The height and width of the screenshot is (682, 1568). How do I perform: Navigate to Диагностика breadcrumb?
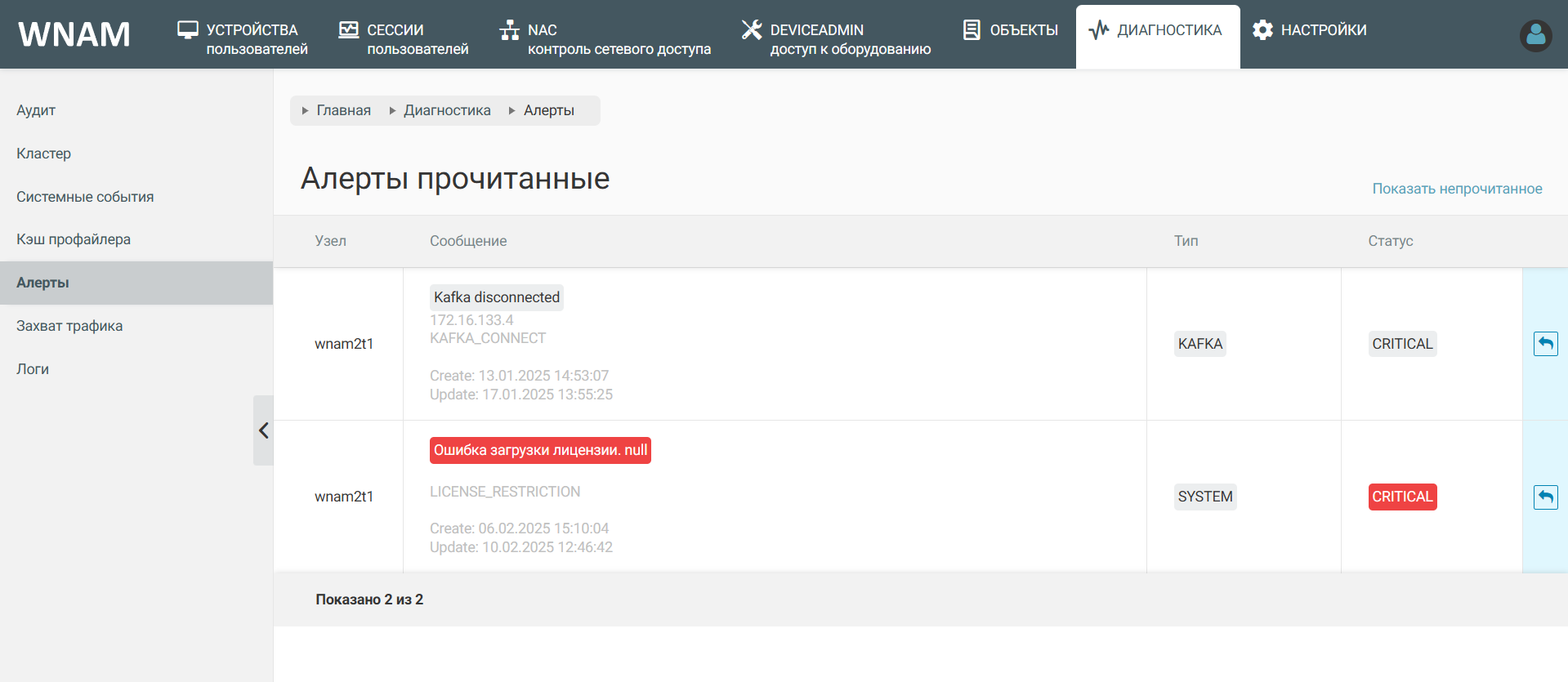click(x=447, y=110)
